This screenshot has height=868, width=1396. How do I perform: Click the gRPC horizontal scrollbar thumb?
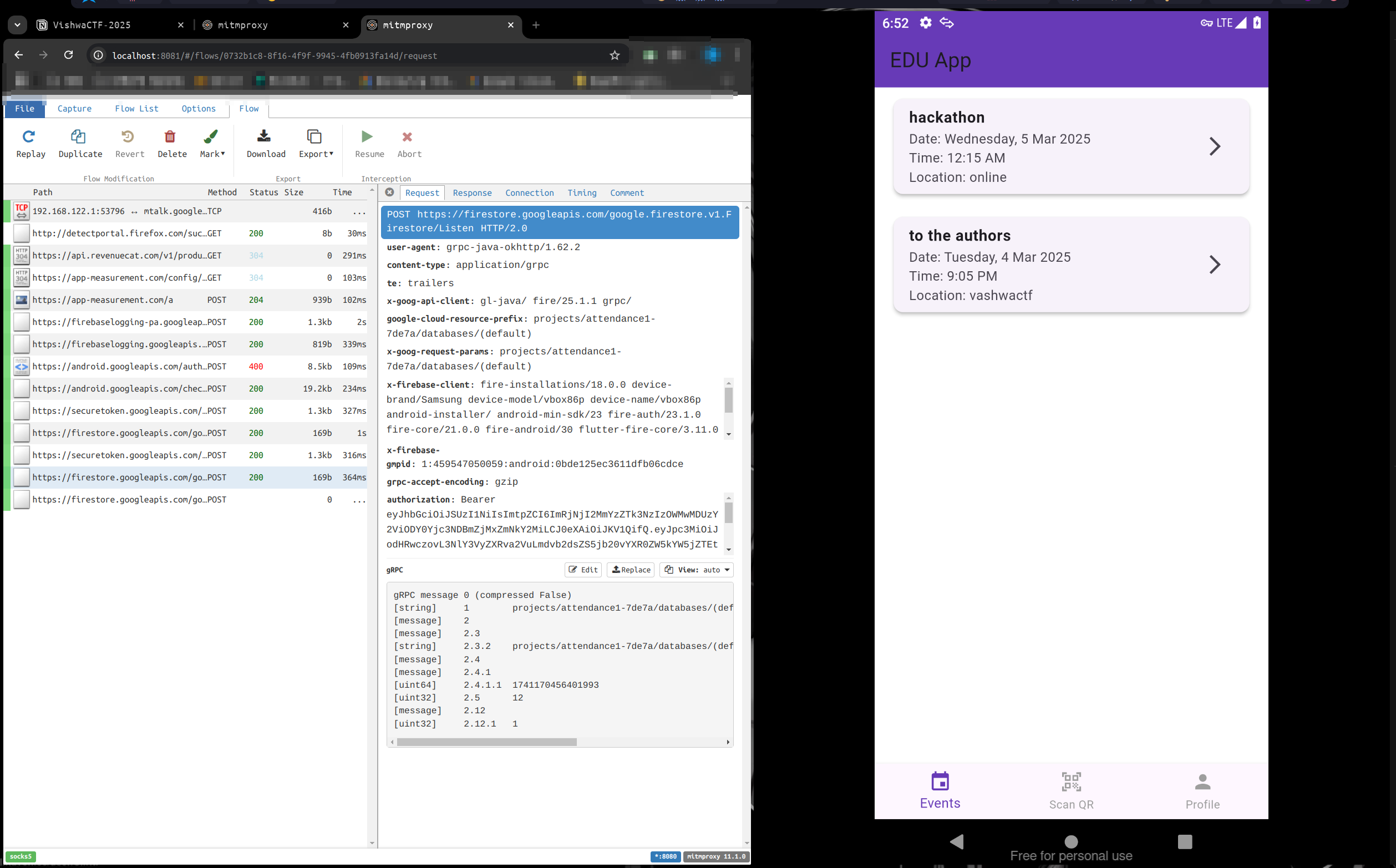coord(487,742)
